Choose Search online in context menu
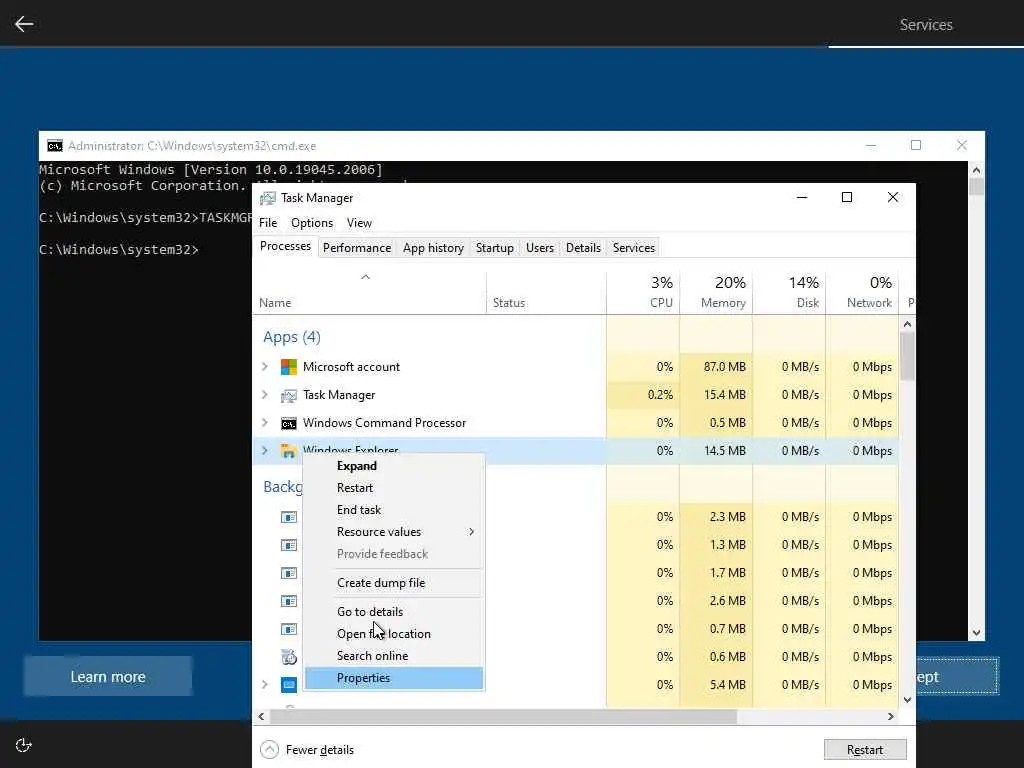 [394, 656]
